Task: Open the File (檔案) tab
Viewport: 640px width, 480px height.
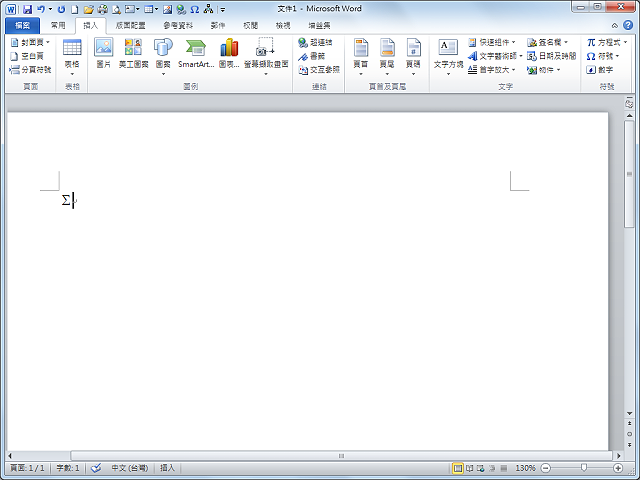Action: pyautogui.click(x=22, y=26)
